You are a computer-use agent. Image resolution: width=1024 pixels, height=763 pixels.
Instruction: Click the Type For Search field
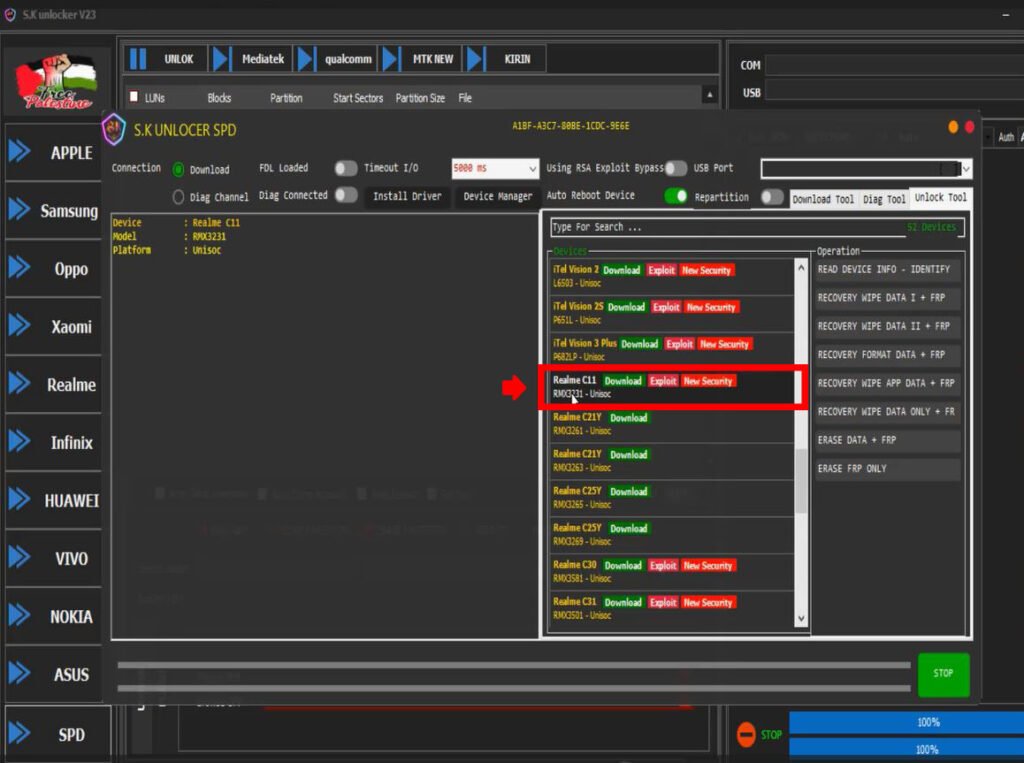coord(757,227)
